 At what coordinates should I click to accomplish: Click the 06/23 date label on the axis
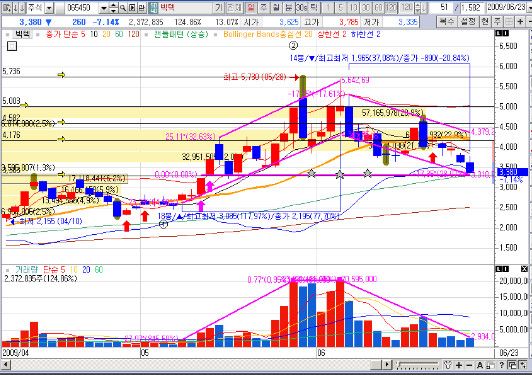point(509,353)
